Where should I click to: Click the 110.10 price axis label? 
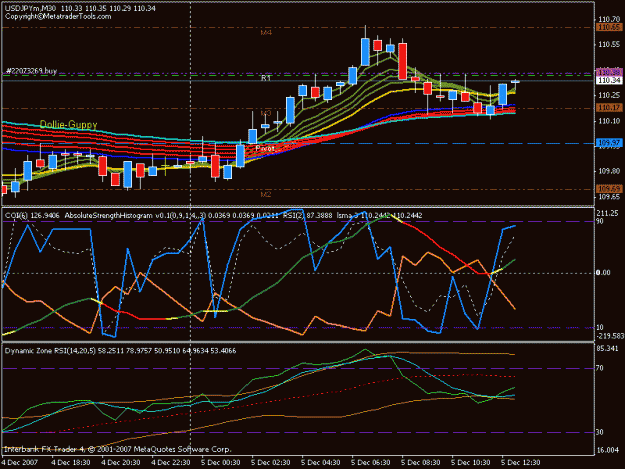[x=609, y=121]
